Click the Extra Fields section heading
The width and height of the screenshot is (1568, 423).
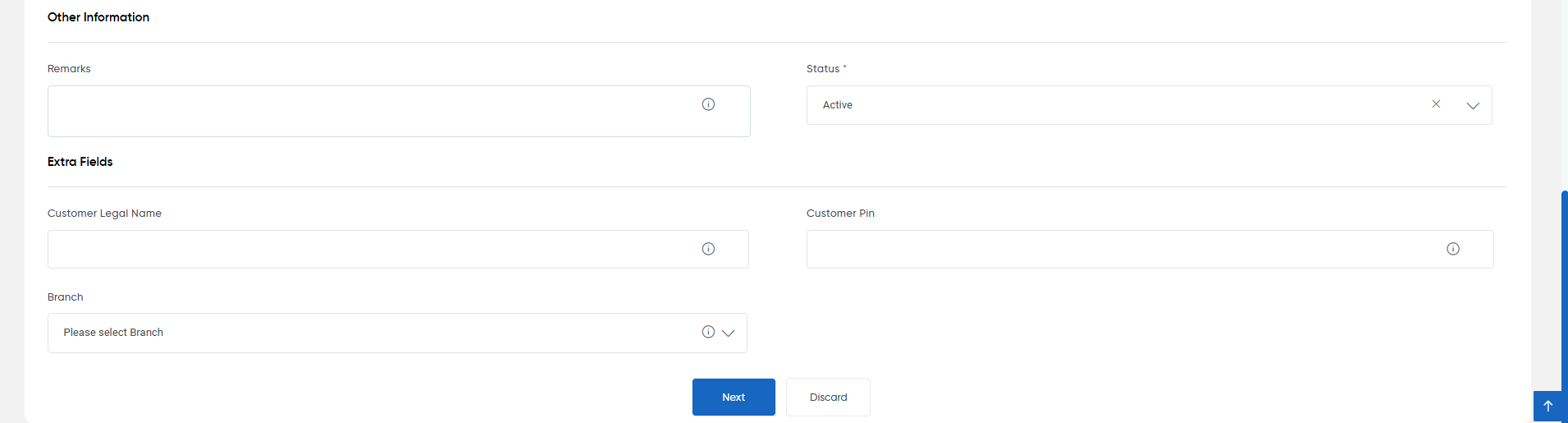pos(80,162)
